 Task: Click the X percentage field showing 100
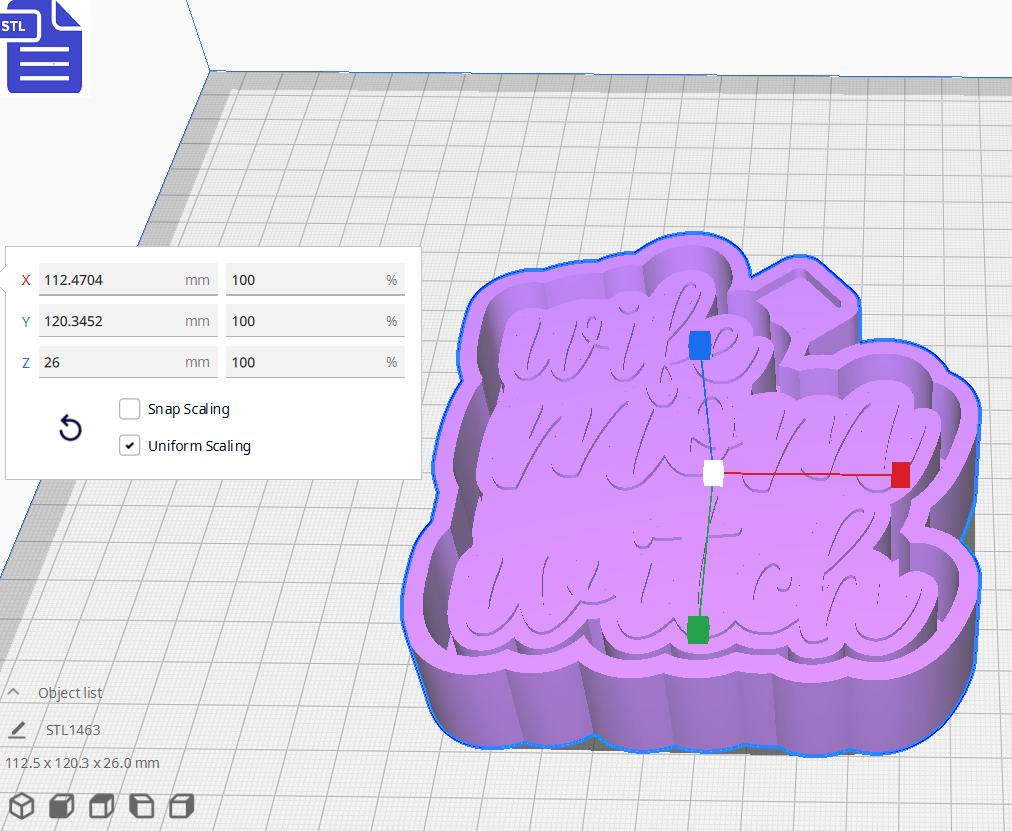(315, 280)
